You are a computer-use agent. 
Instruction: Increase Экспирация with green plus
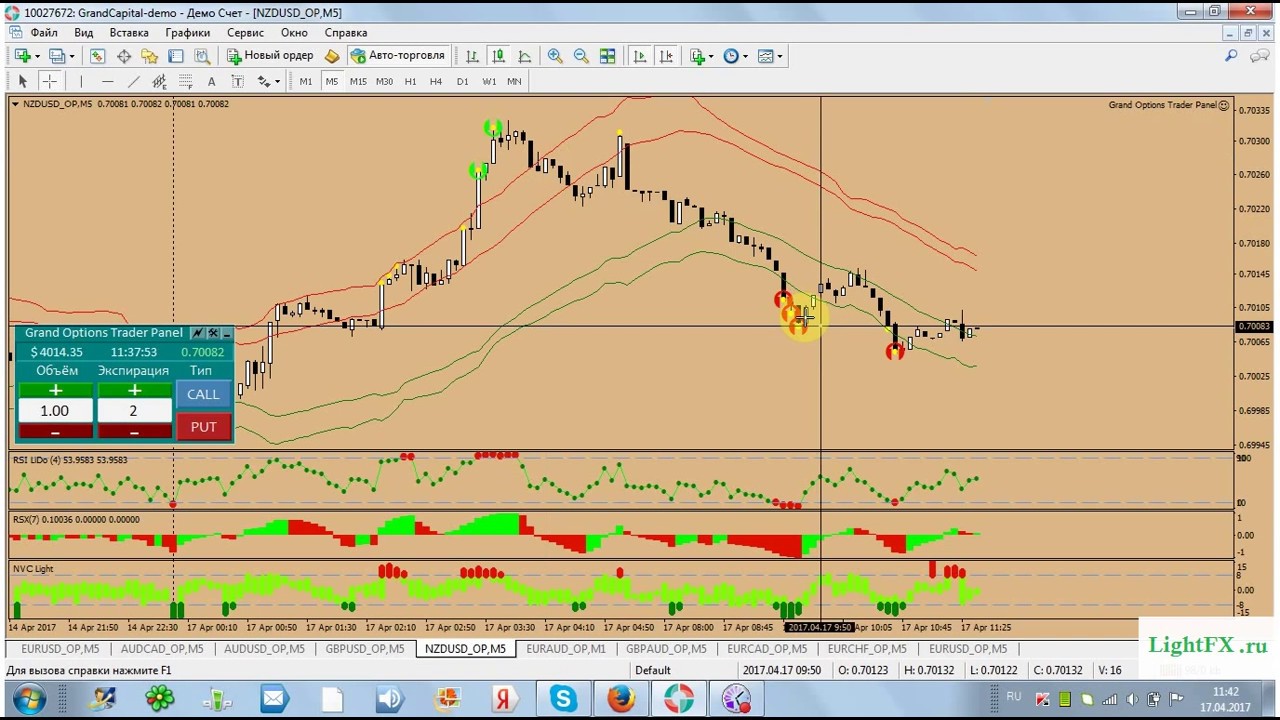tap(134, 390)
